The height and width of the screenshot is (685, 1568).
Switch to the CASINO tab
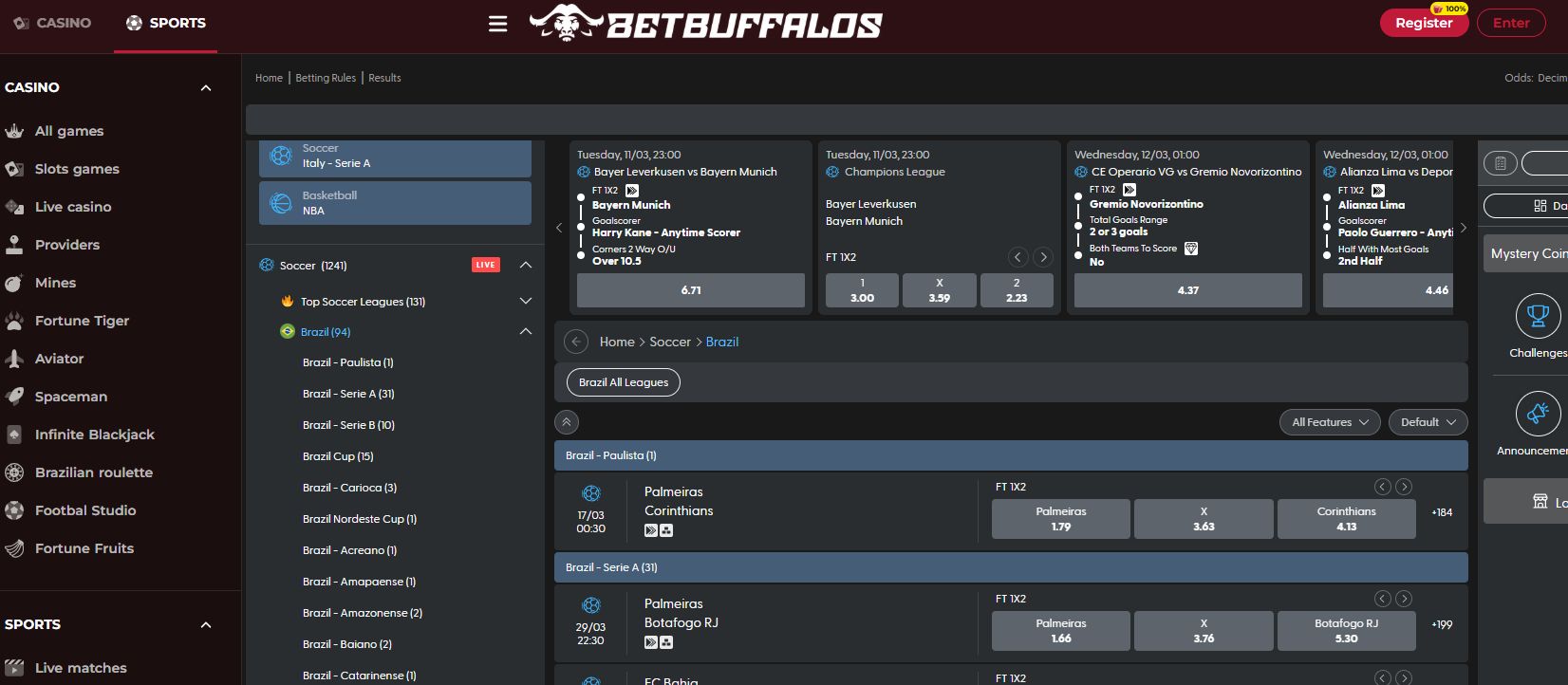click(x=52, y=23)
